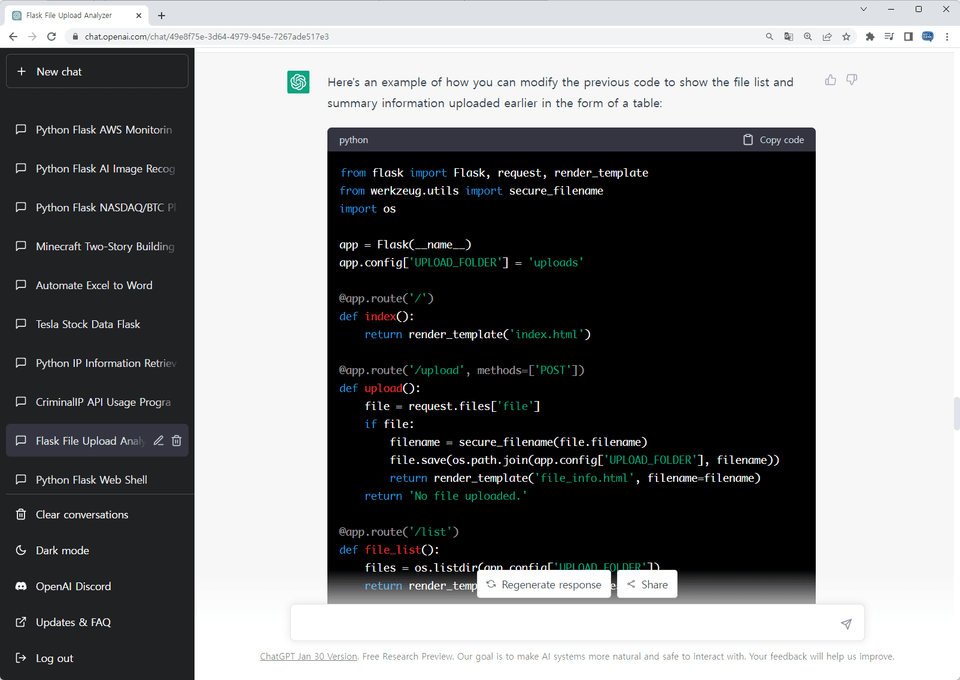Open the OpenAI Discord link
Image resolution: width=960 pixels, height=680 pixels.
[x=73, y=587]
